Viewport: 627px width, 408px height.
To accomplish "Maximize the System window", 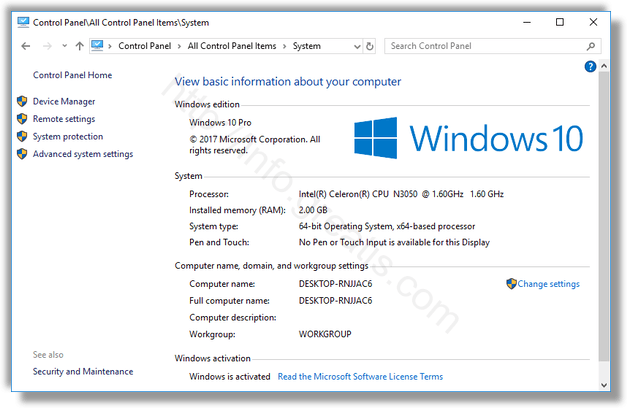I will (x=560, y=22).
